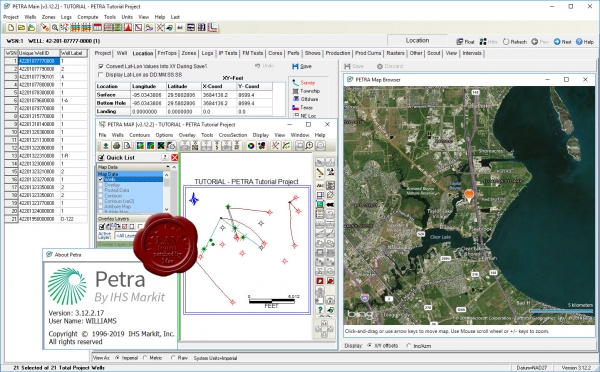Select the Metric view radio button
Viewport: 600px width, 372px height.
[x=145, y=358]
